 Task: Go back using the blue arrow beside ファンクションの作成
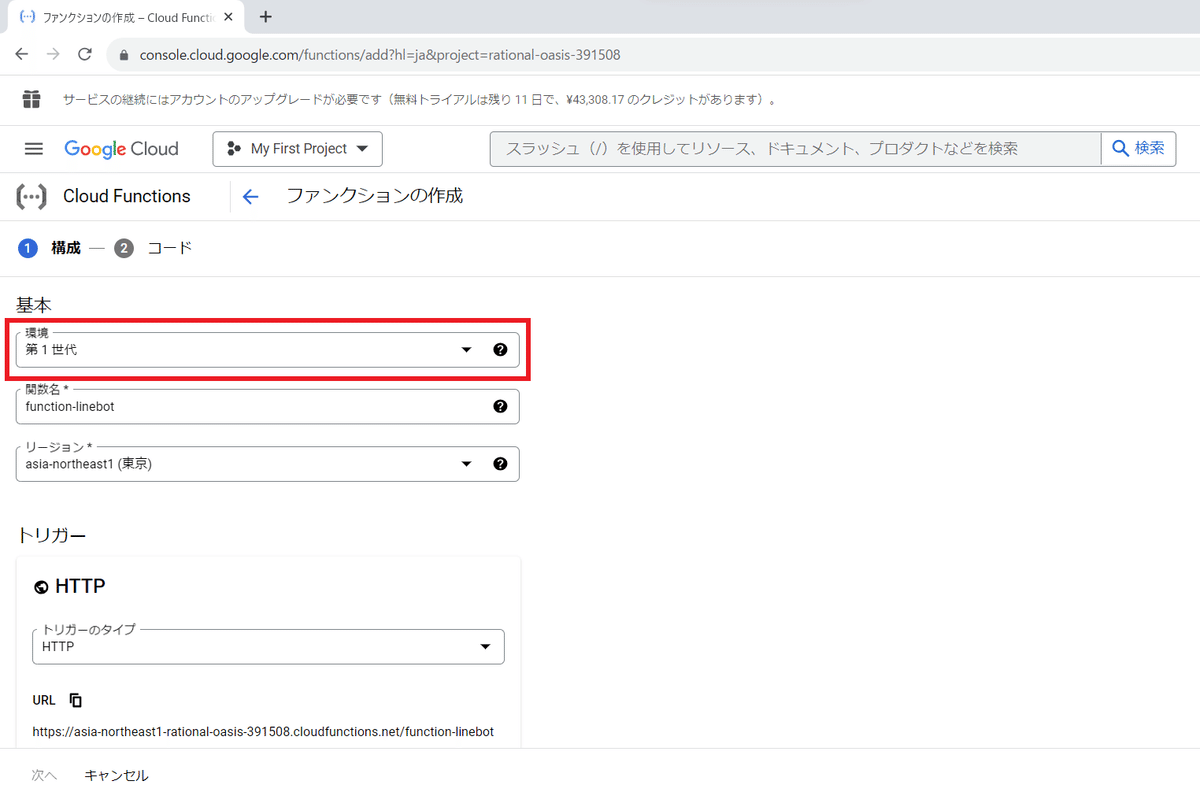[x=251, y=197]
